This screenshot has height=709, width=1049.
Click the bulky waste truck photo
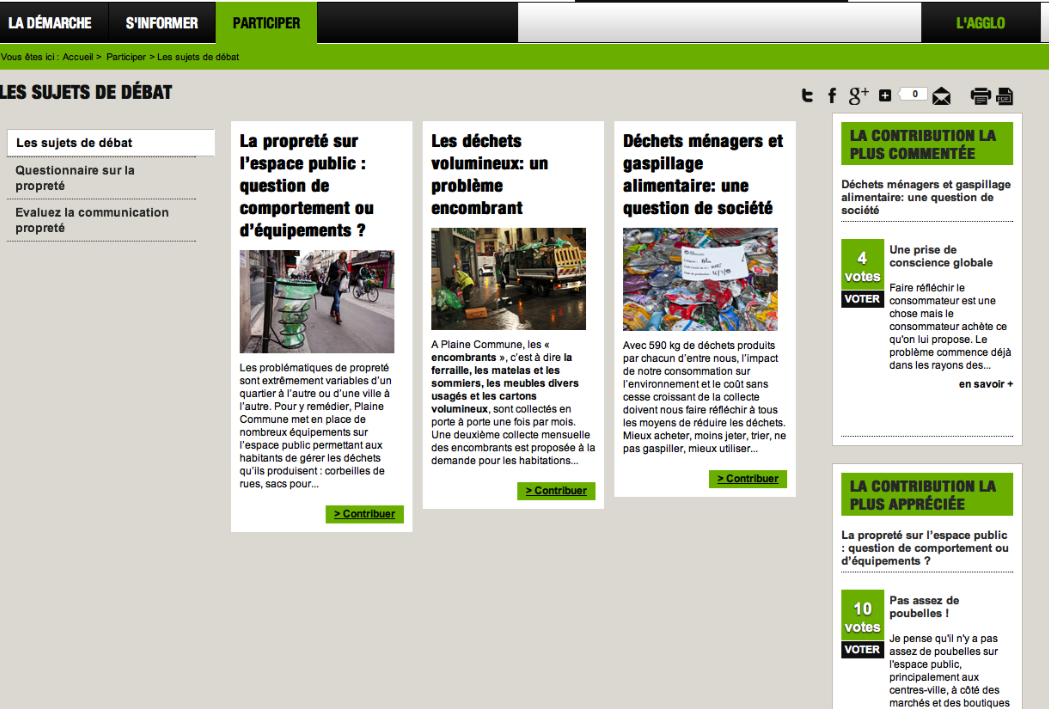tap(508, 279)
